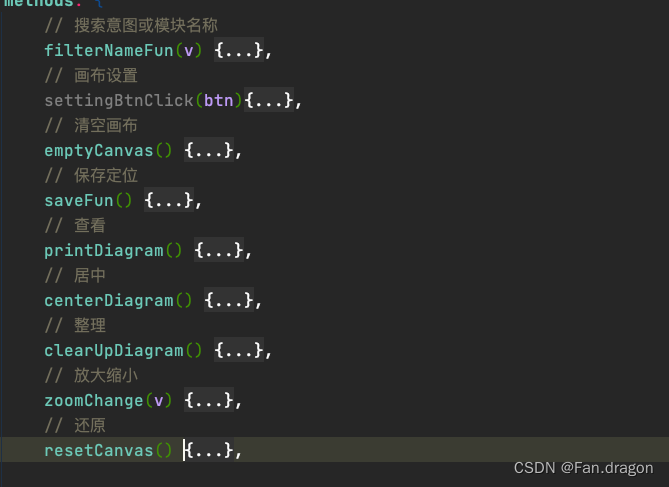
Task: Unfold the zoomChange method body
Action: tap(208, 400)
